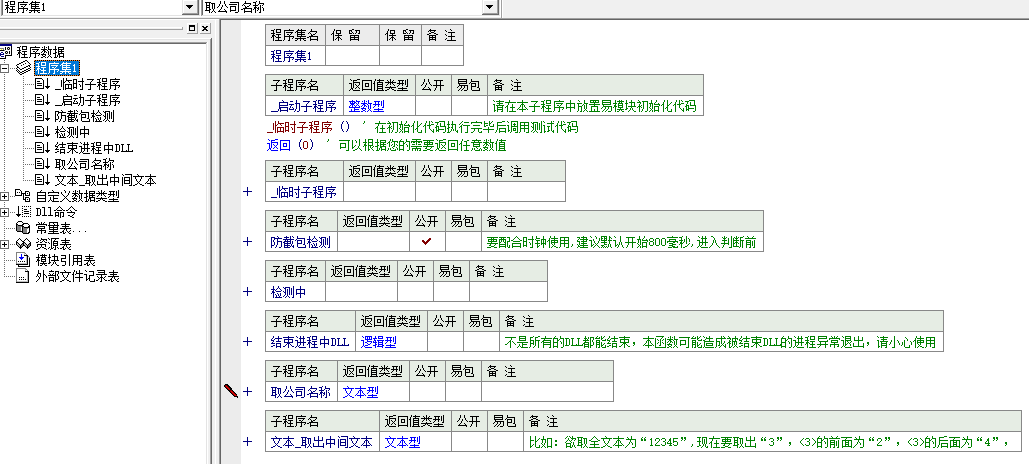1029x464 pixels.
Task: Click the 程序数据 root icon in the tree
Action: 6,52
